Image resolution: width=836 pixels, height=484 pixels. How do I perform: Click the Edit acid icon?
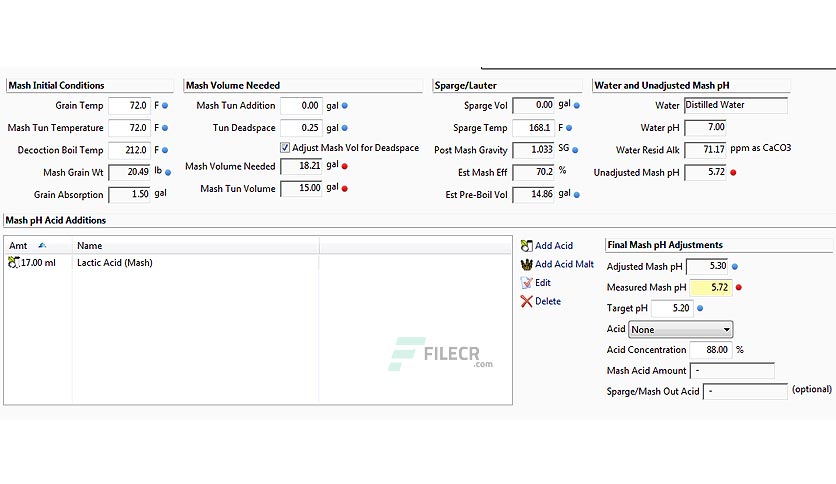[x=526, y=283]
